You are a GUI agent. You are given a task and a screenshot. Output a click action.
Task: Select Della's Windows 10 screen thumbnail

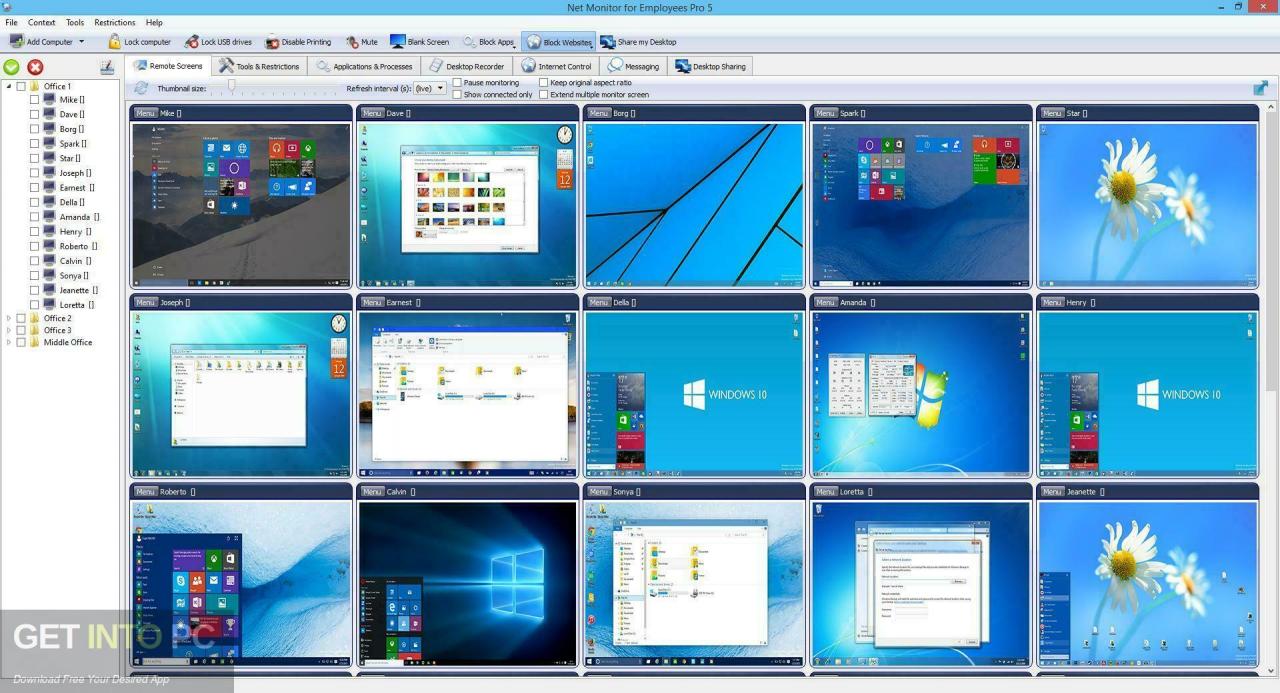point(694,394)
